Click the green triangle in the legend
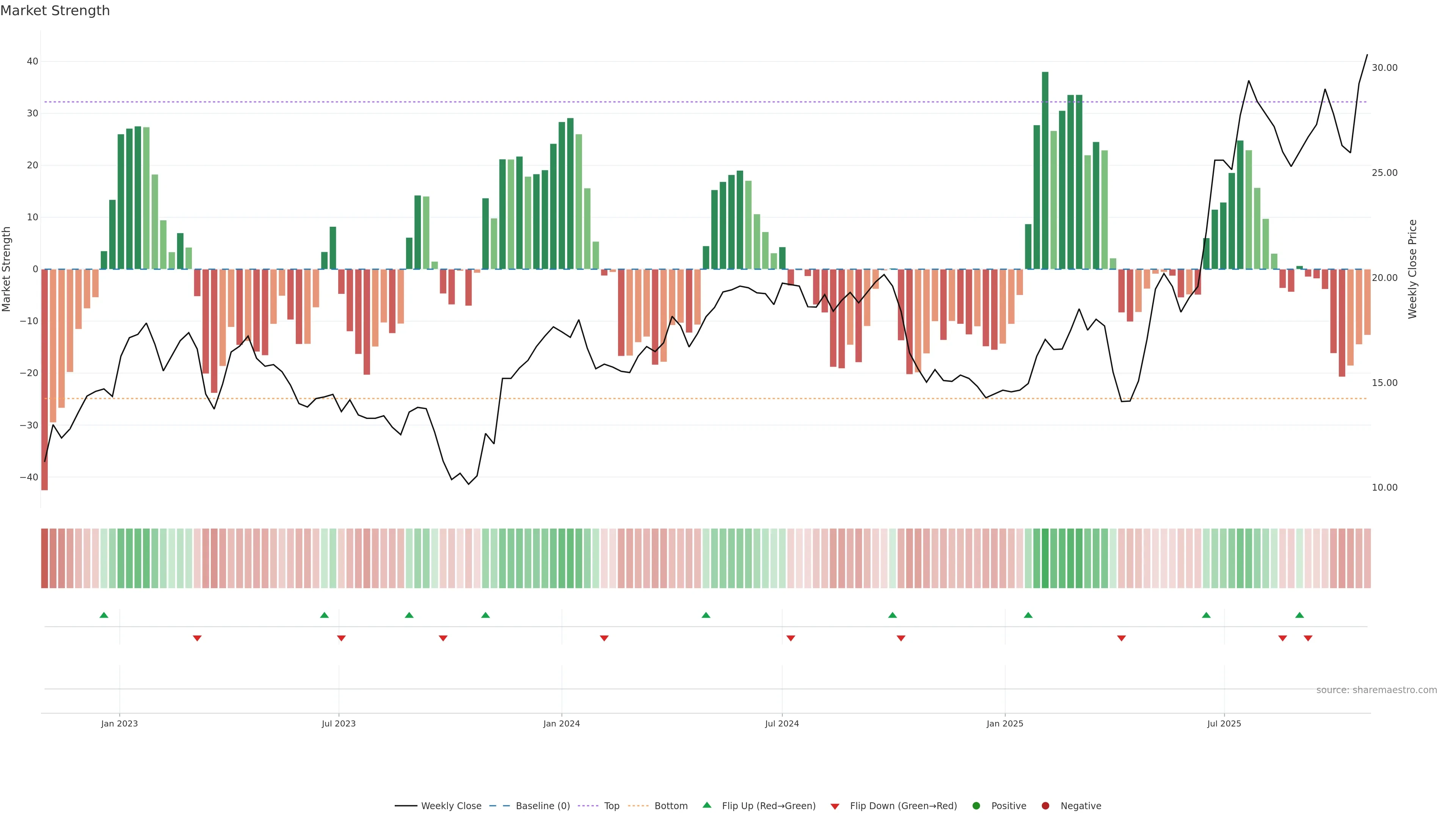This screenshot has height=819, width=1456. click(x=706, y=805)
